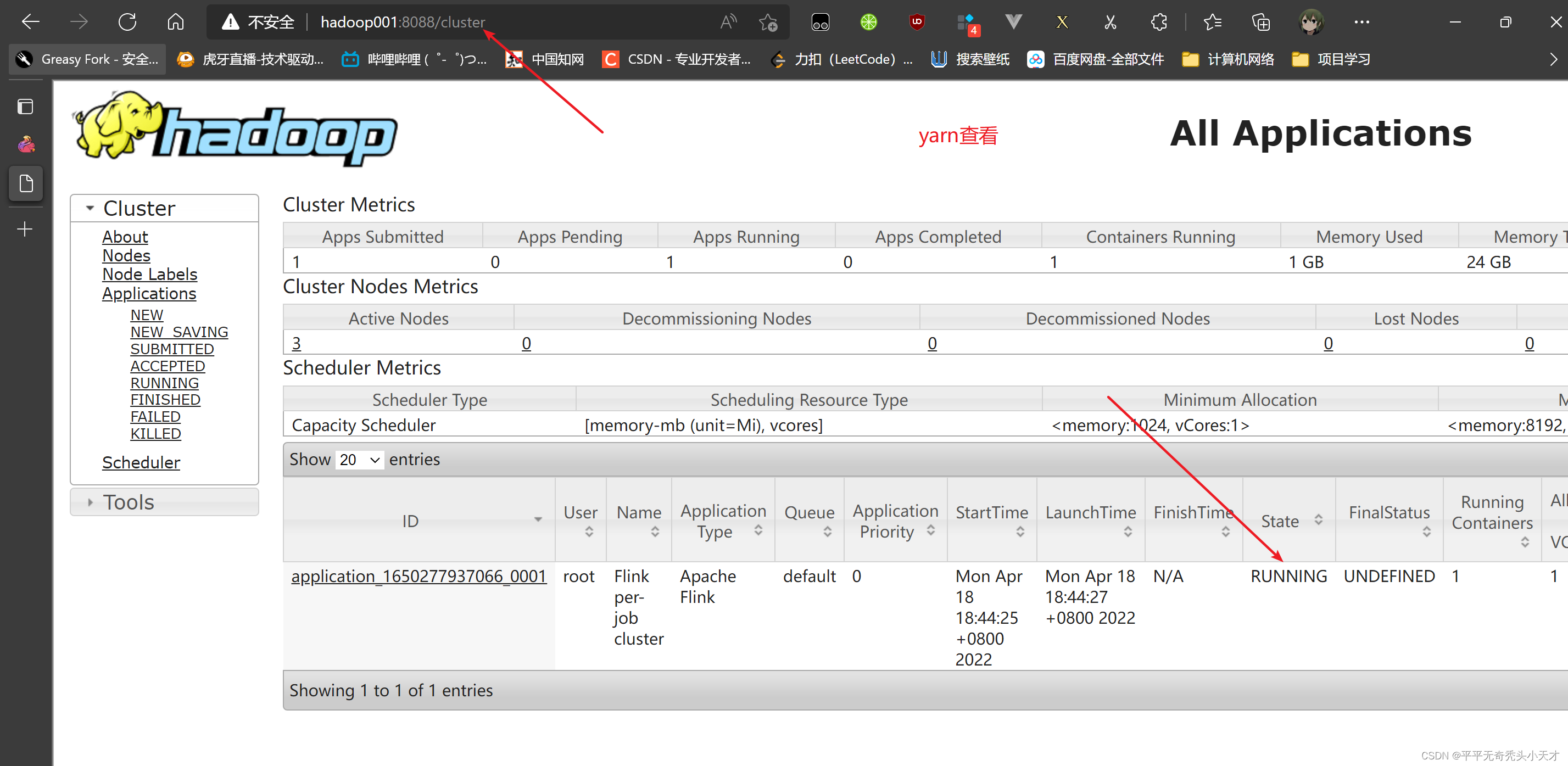Open the browser settings menu
The image size is (1568, 766).
click(x=1361, y=22)
